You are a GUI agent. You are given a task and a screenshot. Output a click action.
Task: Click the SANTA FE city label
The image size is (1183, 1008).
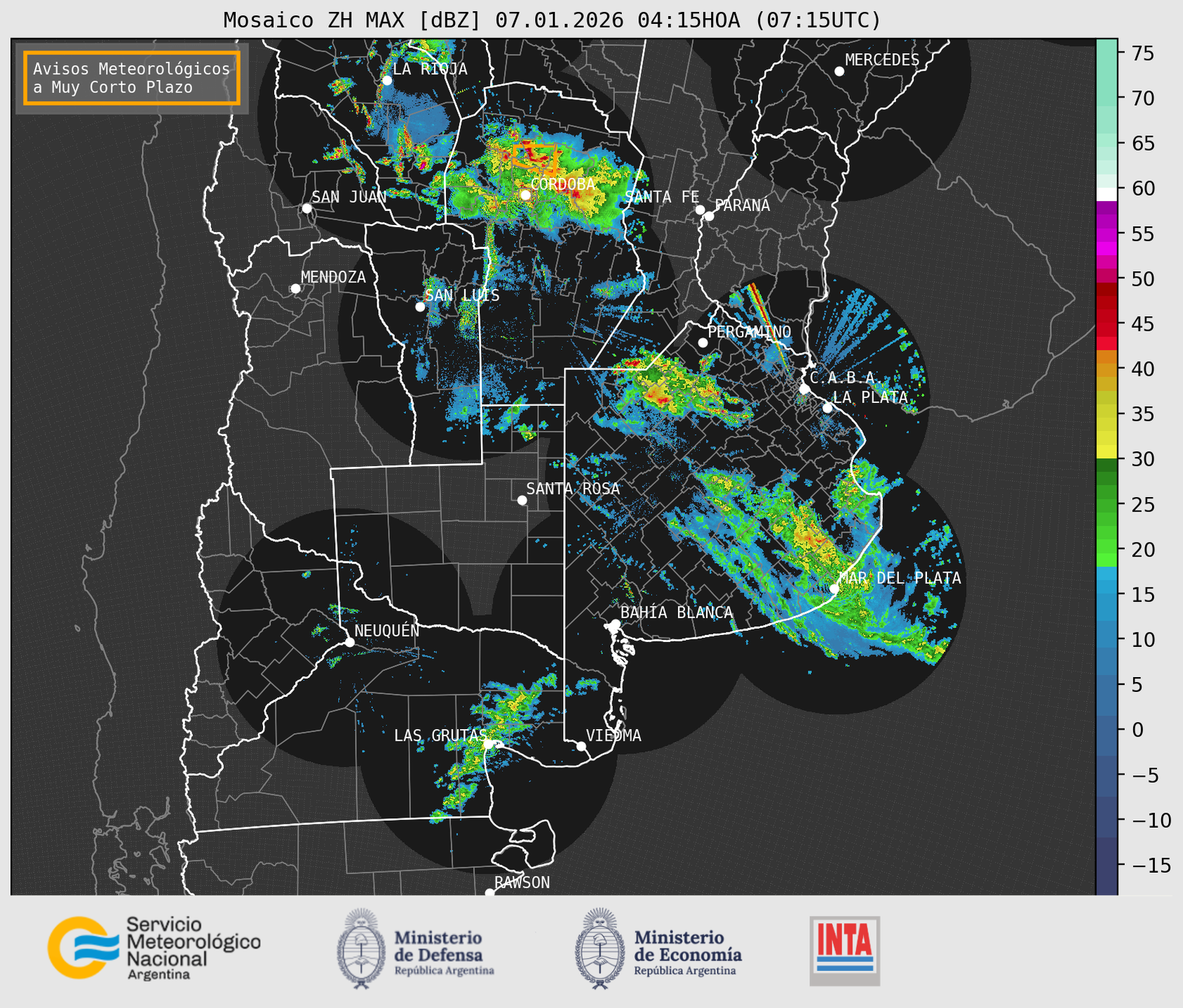pos(662,197)
